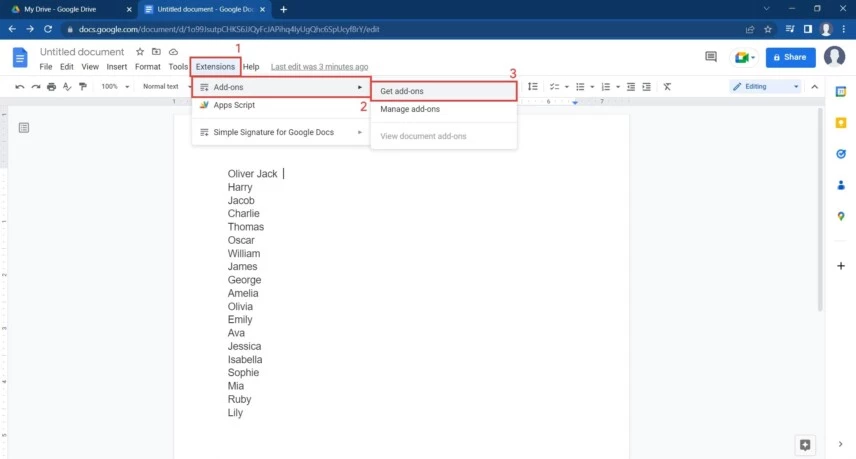Open the Edit menu
This screenshot has height=459, width=856.
[67, 67]
